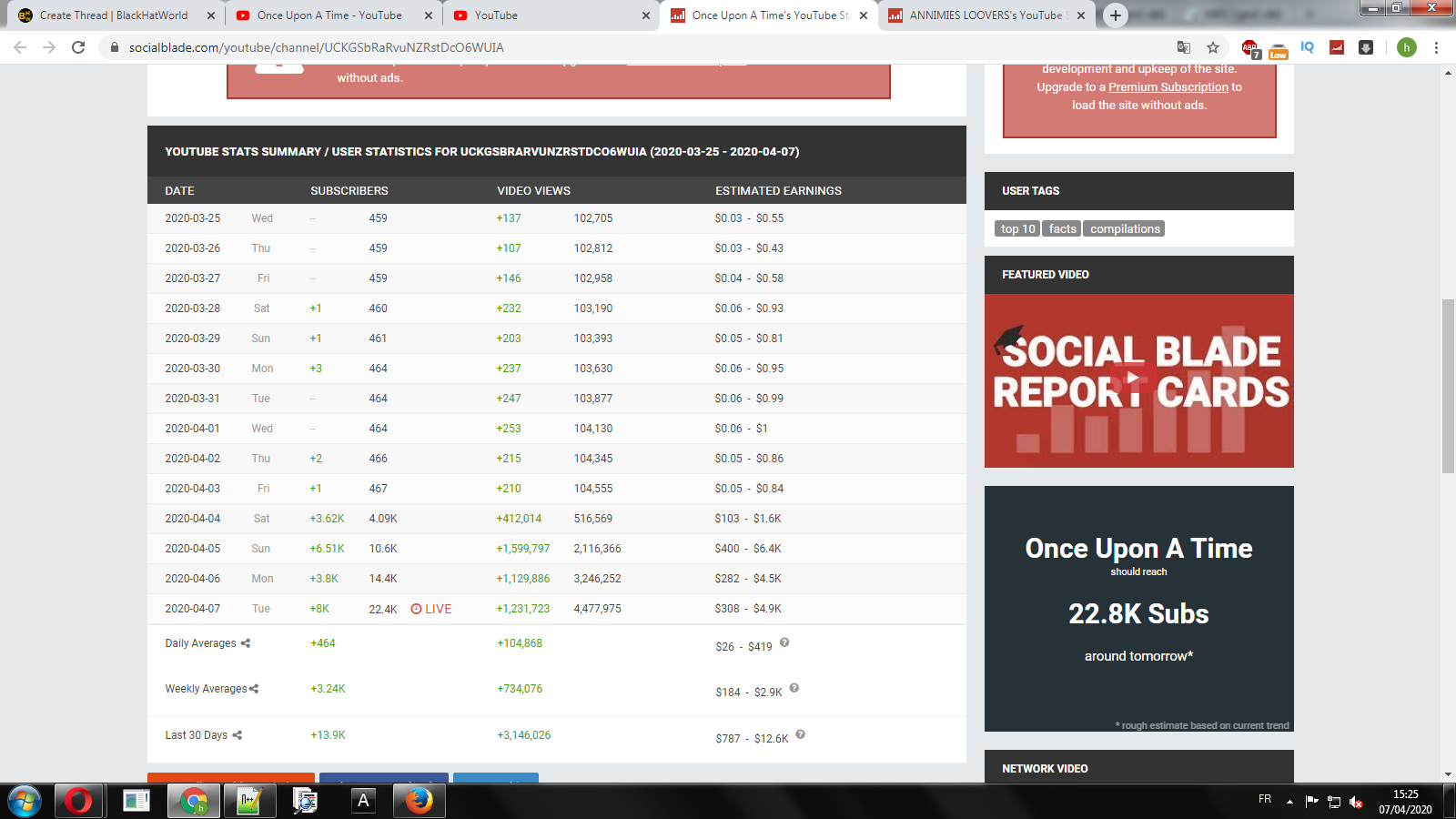Open Opera from the taskbar
The width and height of the screenshot is (1456, 819).
click(78, 801)
